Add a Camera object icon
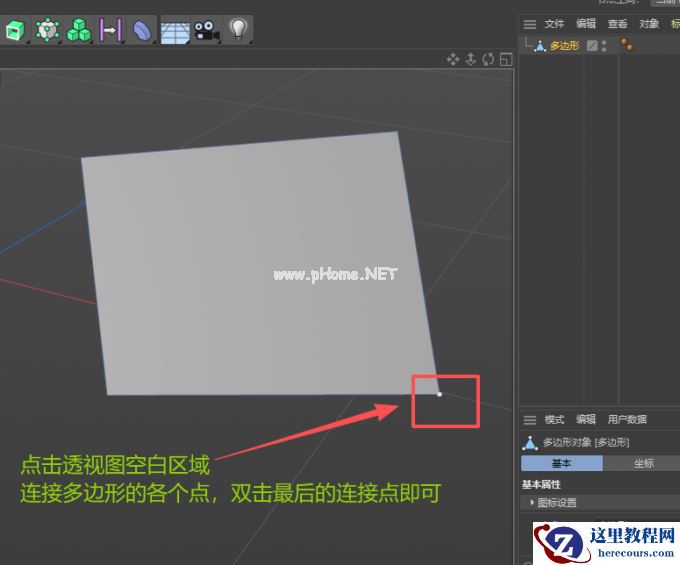Screen dimensions: 680x565 (x=206, y=31)
